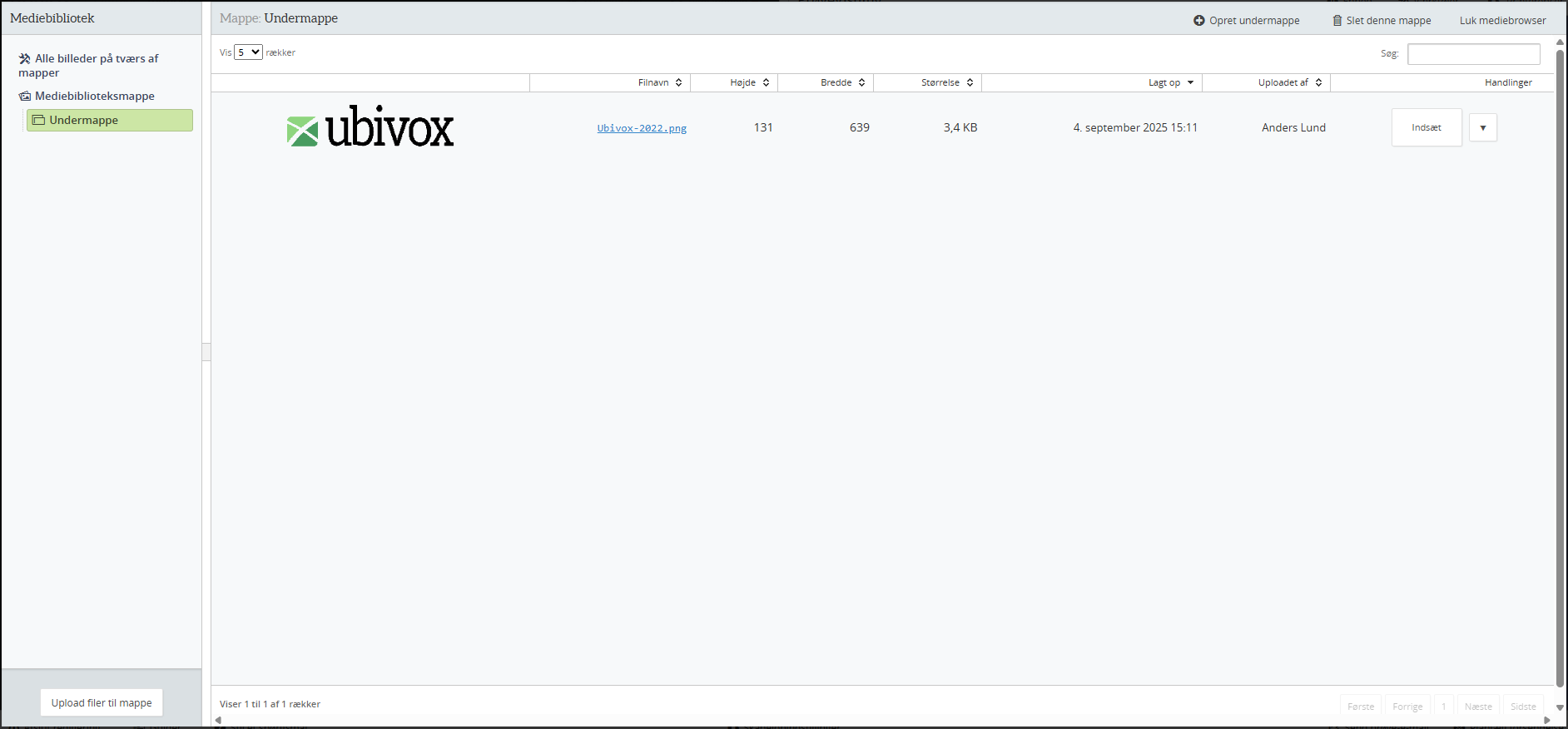Click the Søg search input field

click(1473, 54)
